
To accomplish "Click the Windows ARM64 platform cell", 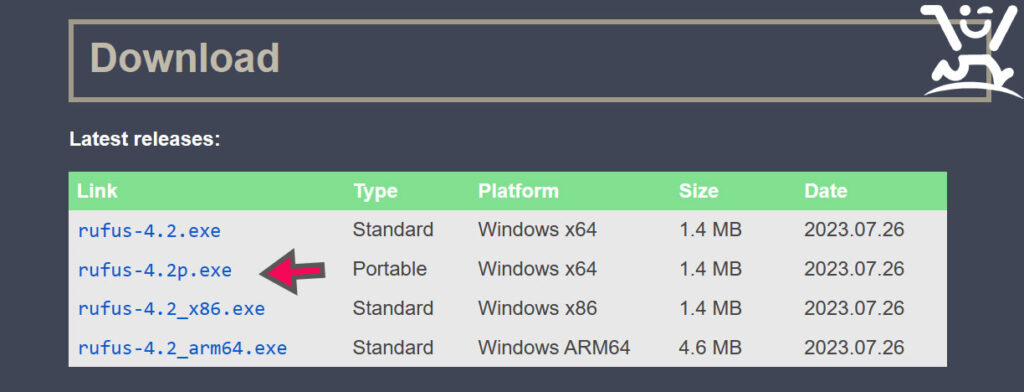I will tap(554, 348).
